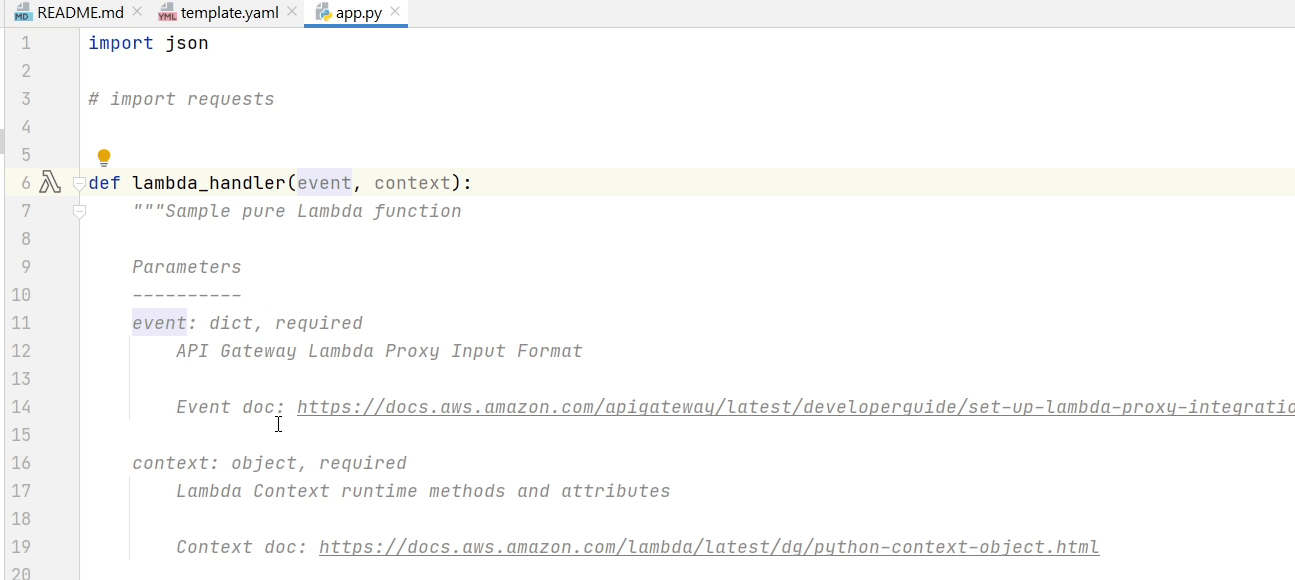The height and width of the screenshot is (580, 1295).
Task: Switch to the template.yaml tab
Action: point(229,13)
